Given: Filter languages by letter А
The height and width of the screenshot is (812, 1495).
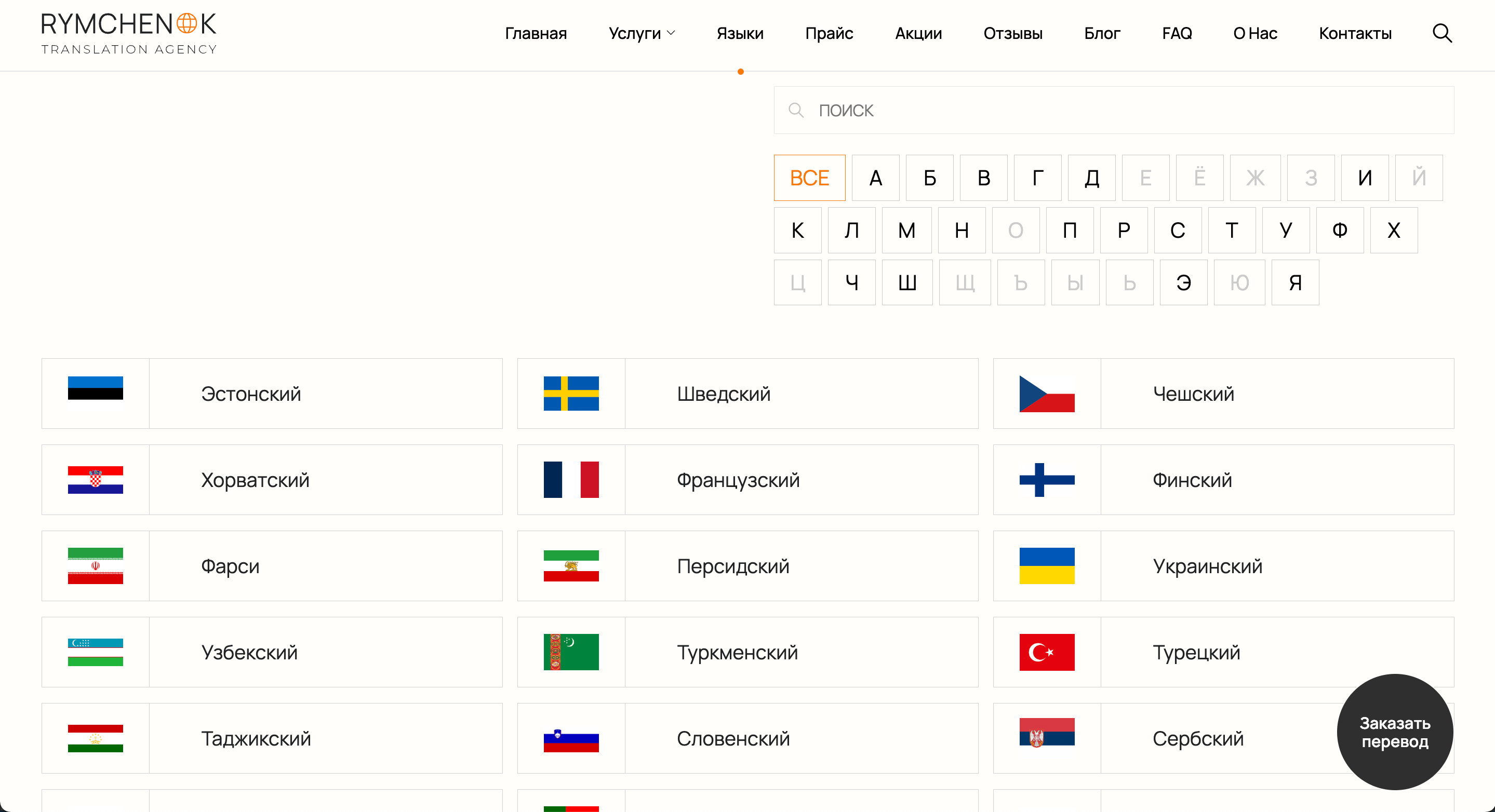Looking at the screenshot, I should click(x=875, y=178).
